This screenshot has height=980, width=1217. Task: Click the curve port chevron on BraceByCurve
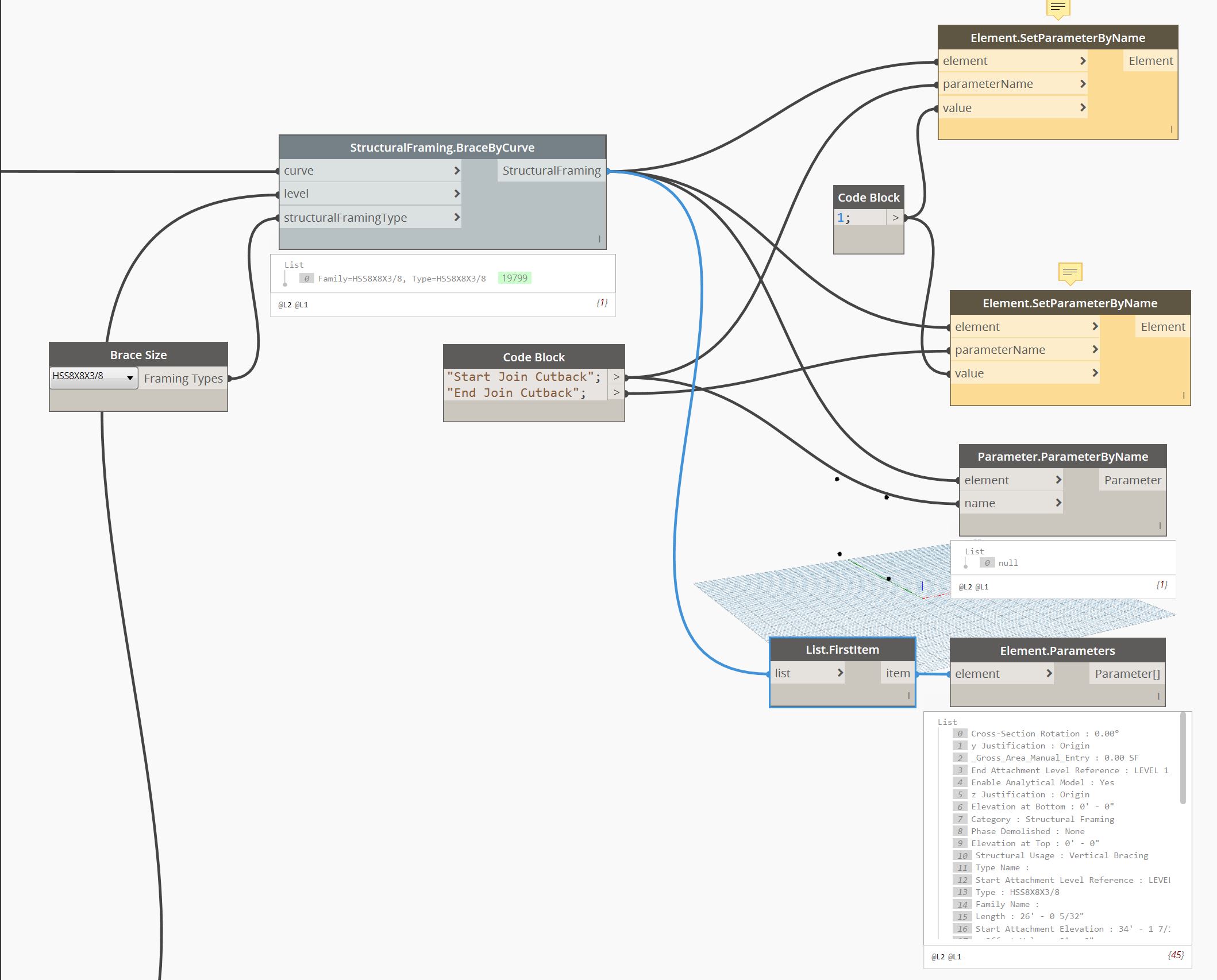[457, 171]
